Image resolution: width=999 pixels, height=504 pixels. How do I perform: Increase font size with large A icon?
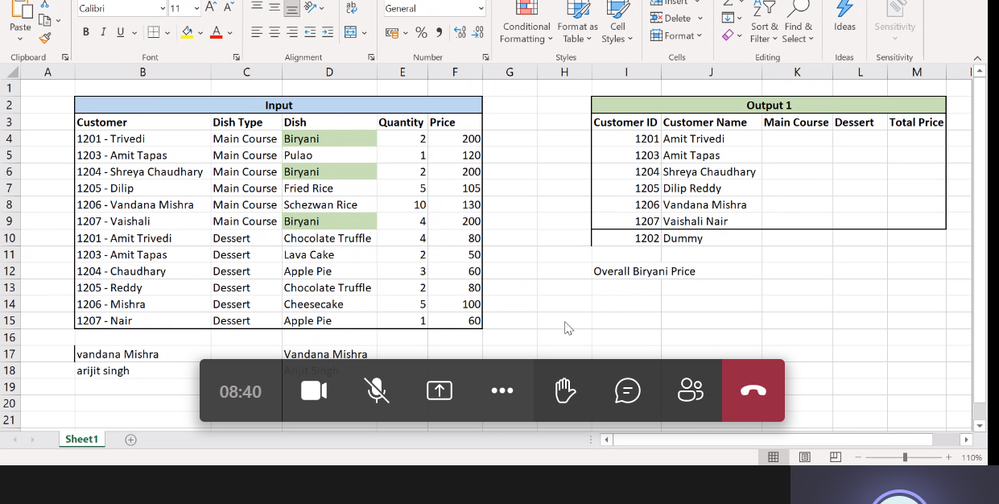pyautogui.click(x=212, y=8)
